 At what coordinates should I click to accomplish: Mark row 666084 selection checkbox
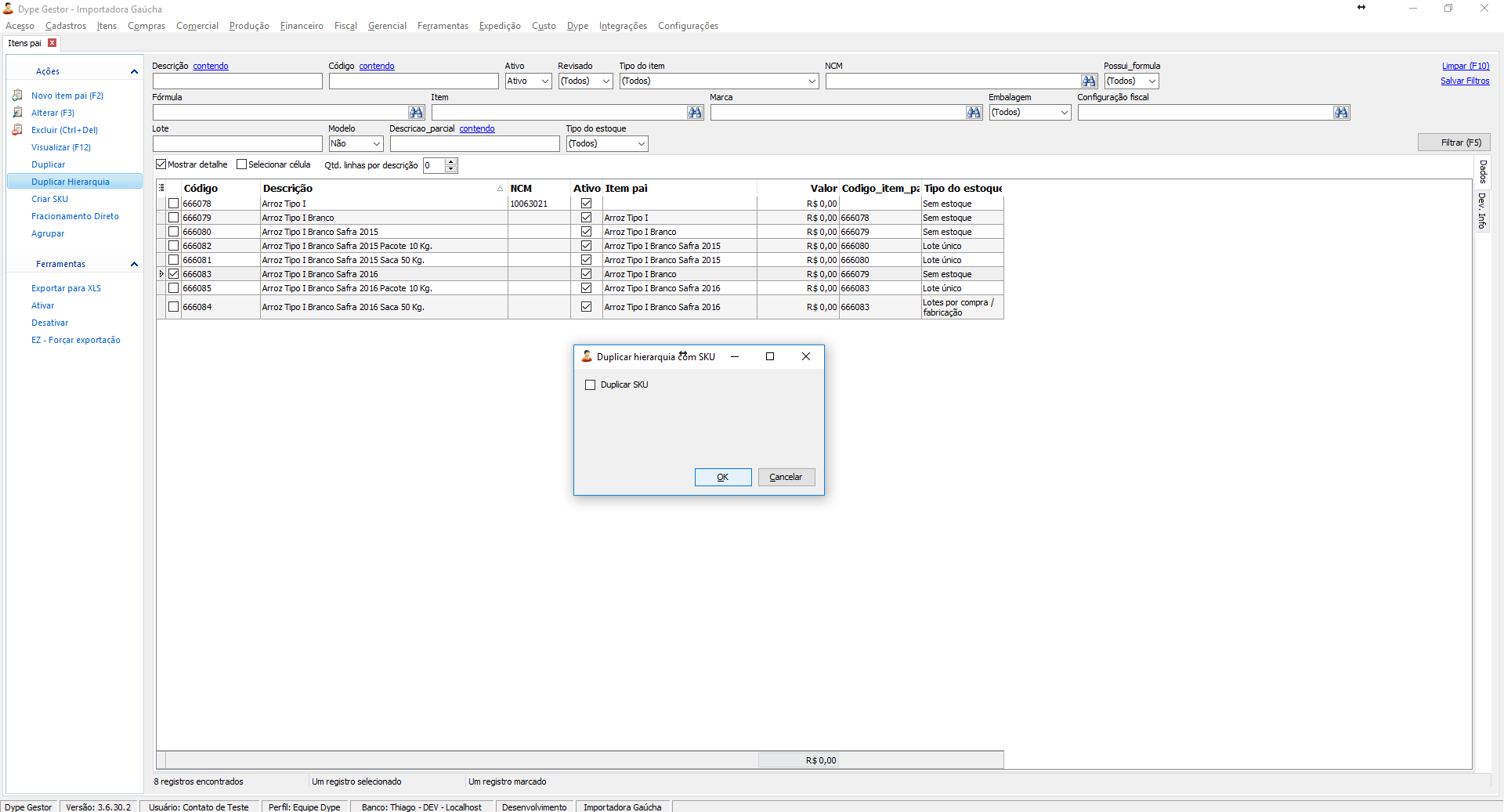coord(174,307)
